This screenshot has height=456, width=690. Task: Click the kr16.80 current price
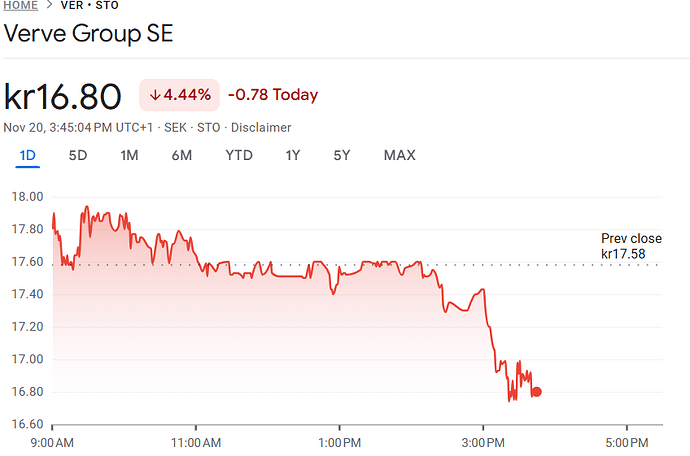(63, 96)
